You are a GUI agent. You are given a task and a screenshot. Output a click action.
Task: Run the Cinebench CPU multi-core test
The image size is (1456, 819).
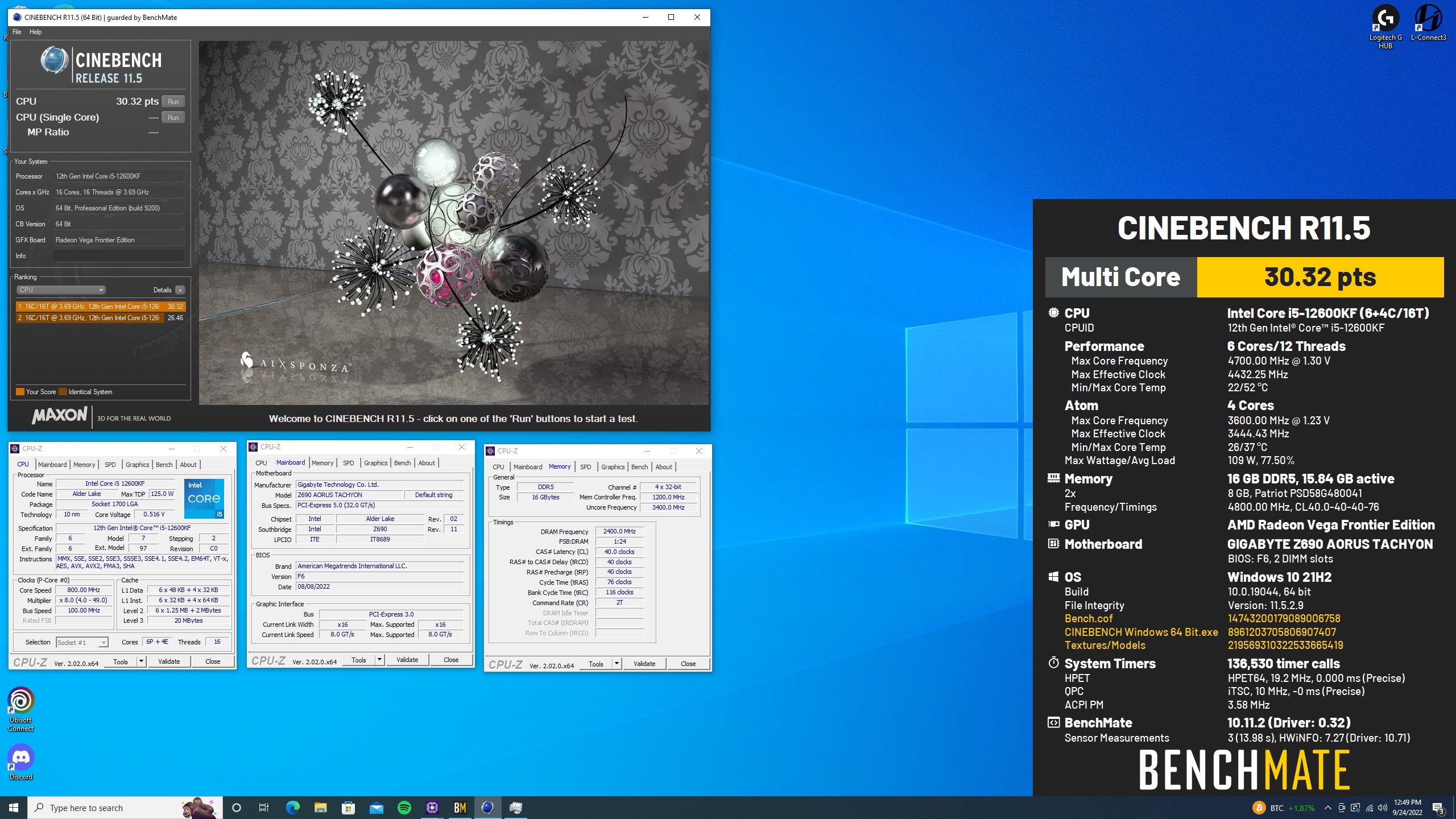(x=173, y=101)
